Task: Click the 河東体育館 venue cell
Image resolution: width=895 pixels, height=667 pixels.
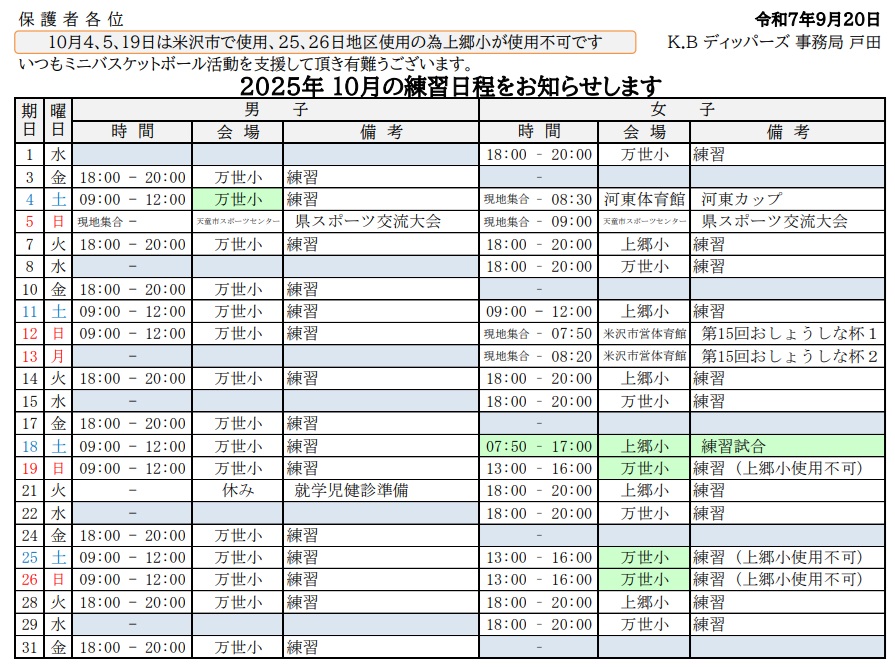Action: 644,199
